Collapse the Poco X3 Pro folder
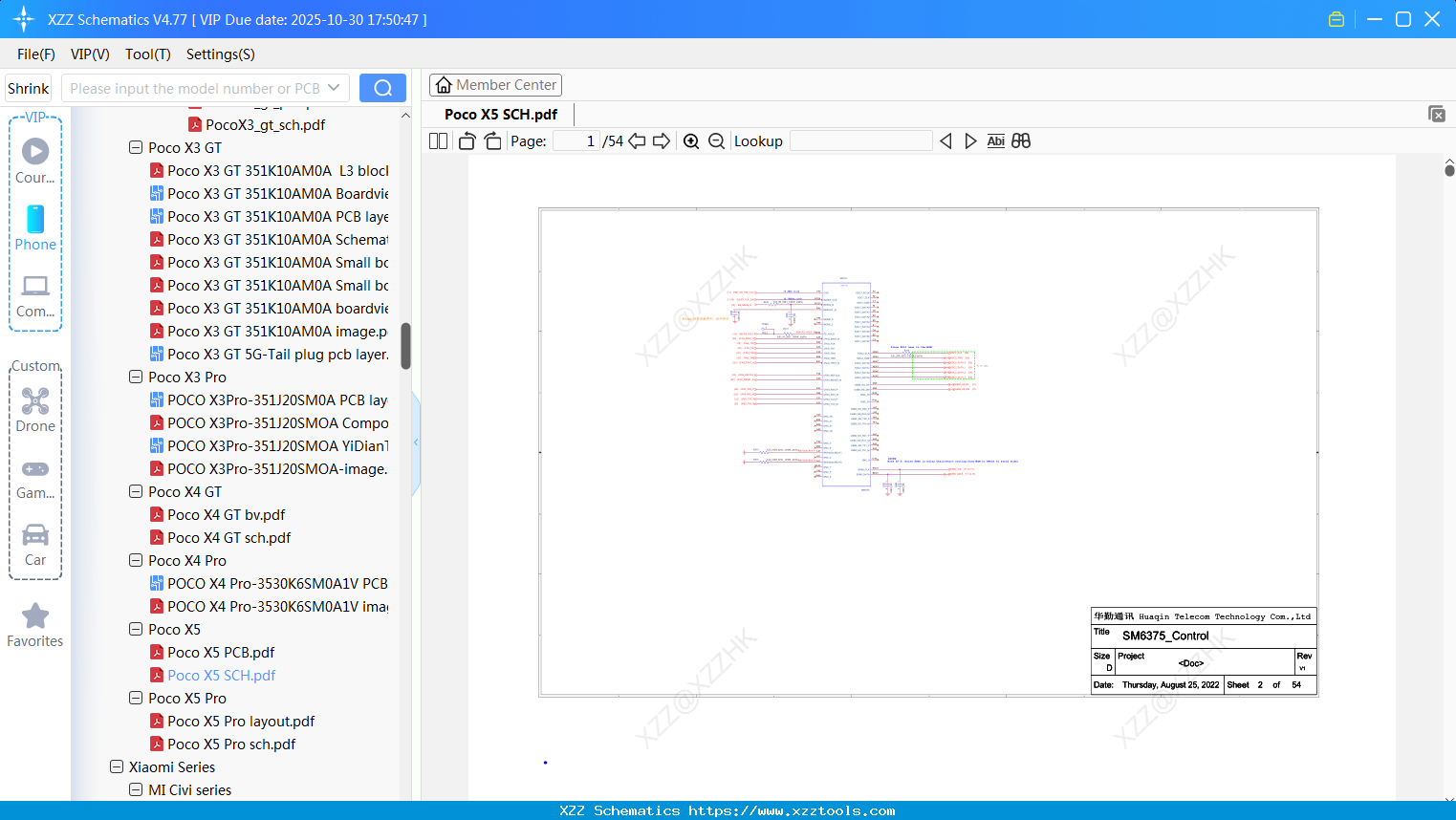The height and width of the screenshot is (820, 1456). [136, 378]
